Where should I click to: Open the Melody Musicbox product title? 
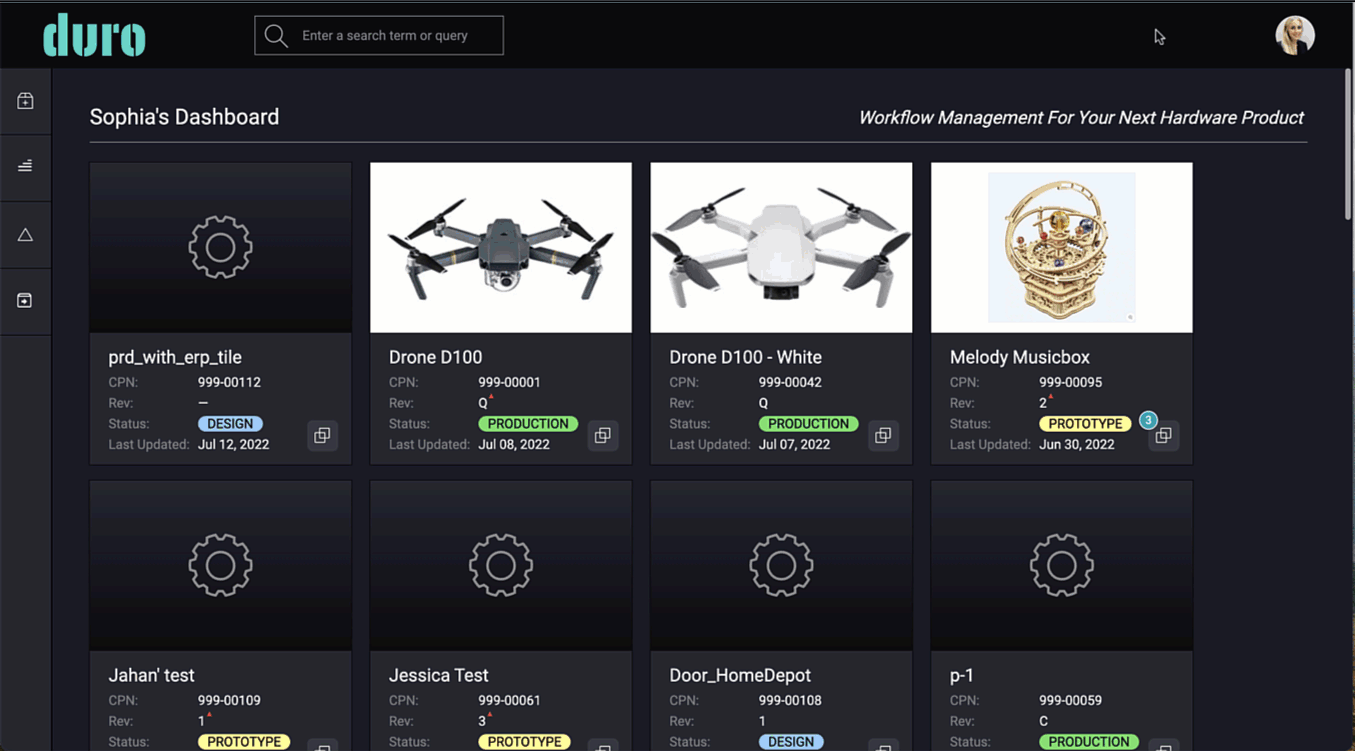pos(1019,357)
